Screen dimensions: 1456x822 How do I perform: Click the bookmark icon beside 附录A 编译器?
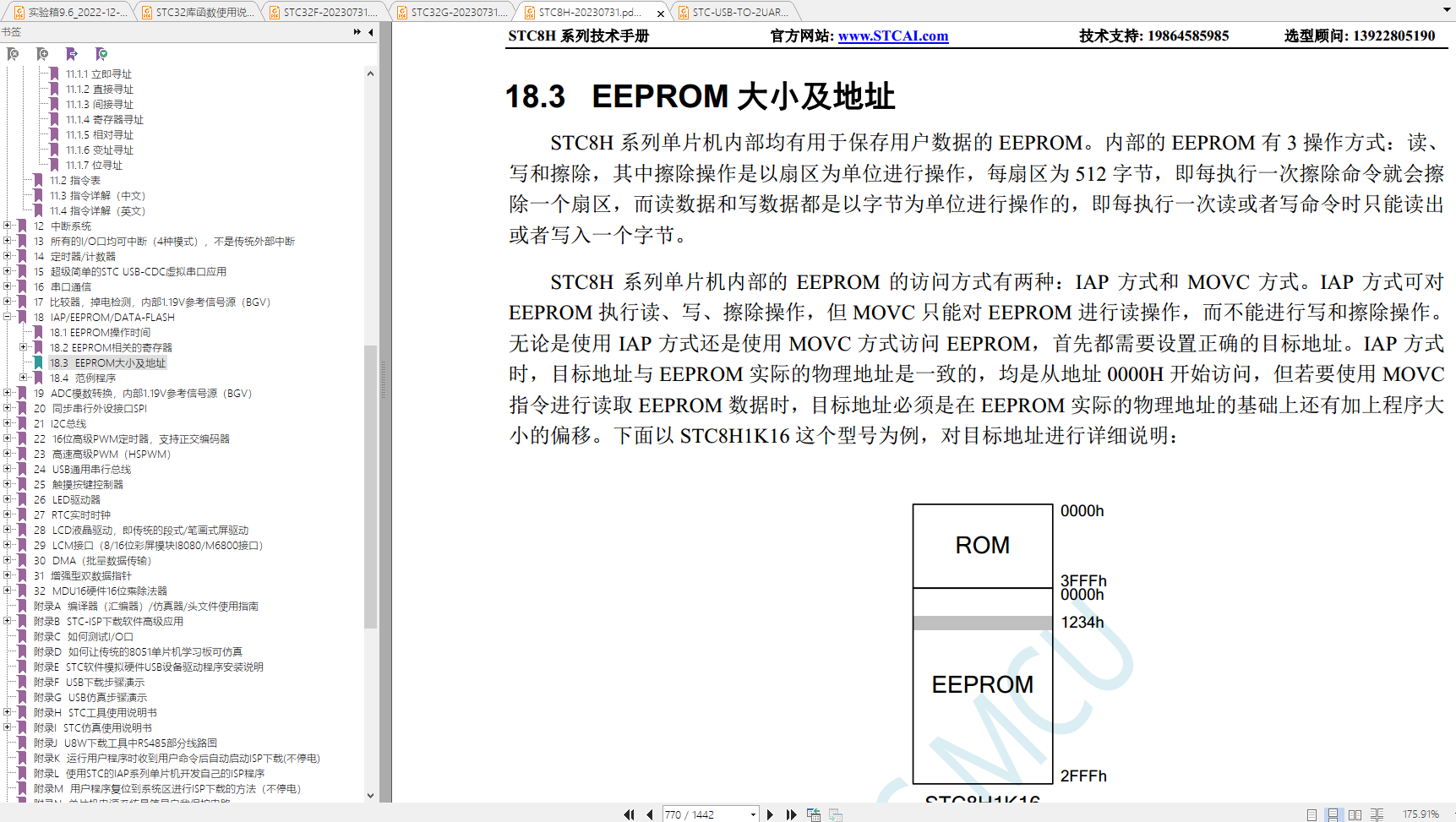point(22,607)
